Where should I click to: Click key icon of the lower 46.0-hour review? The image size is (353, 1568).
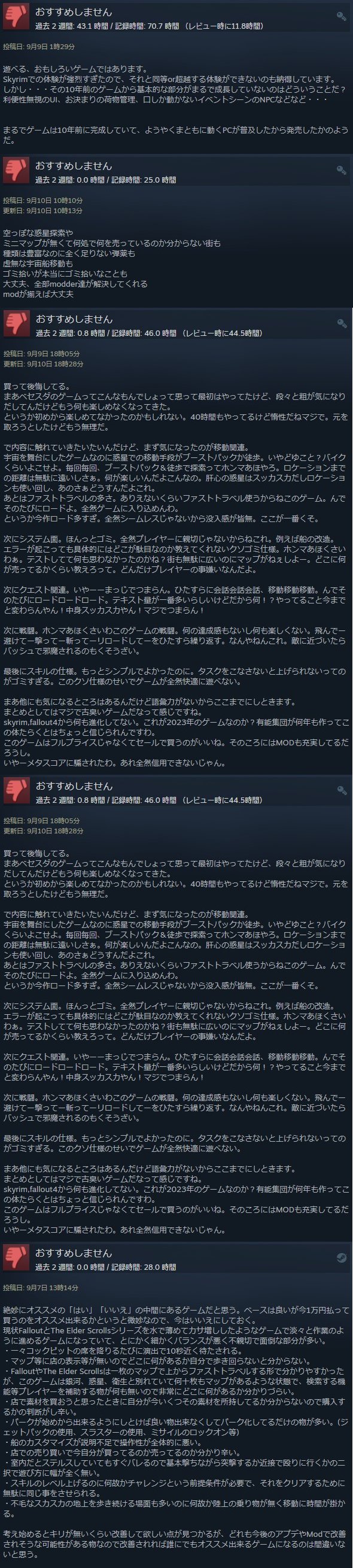(342, 791)
